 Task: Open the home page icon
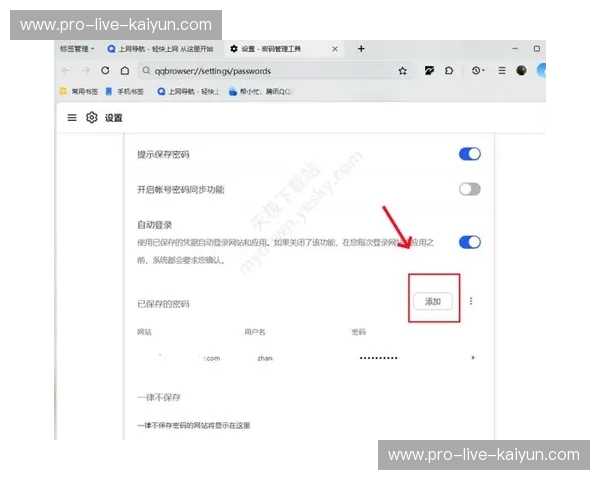[x=125, y=70]
